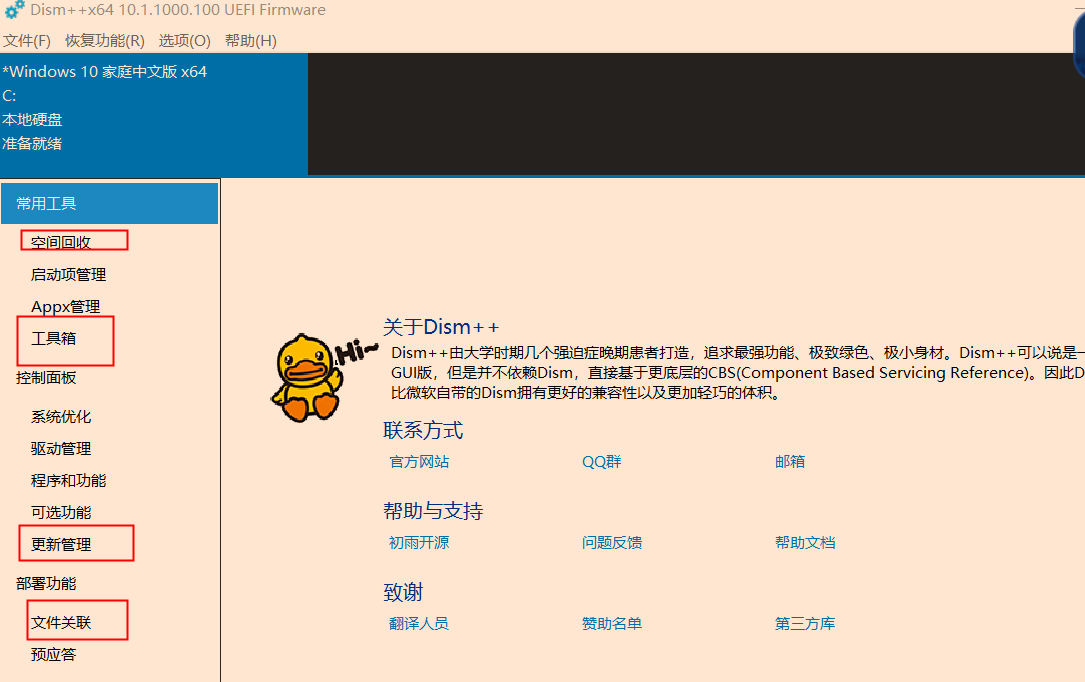Click the Dism++ gear icon in title bar
This screenshot has height=682, width=1085.
tap(15, 10)
